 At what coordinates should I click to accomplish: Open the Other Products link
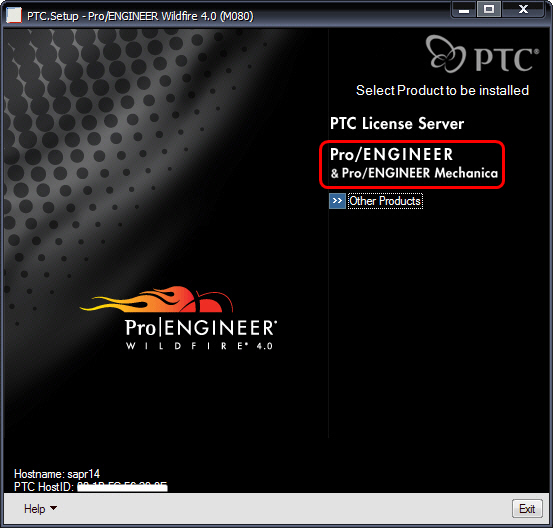click(x=385, y=201)
